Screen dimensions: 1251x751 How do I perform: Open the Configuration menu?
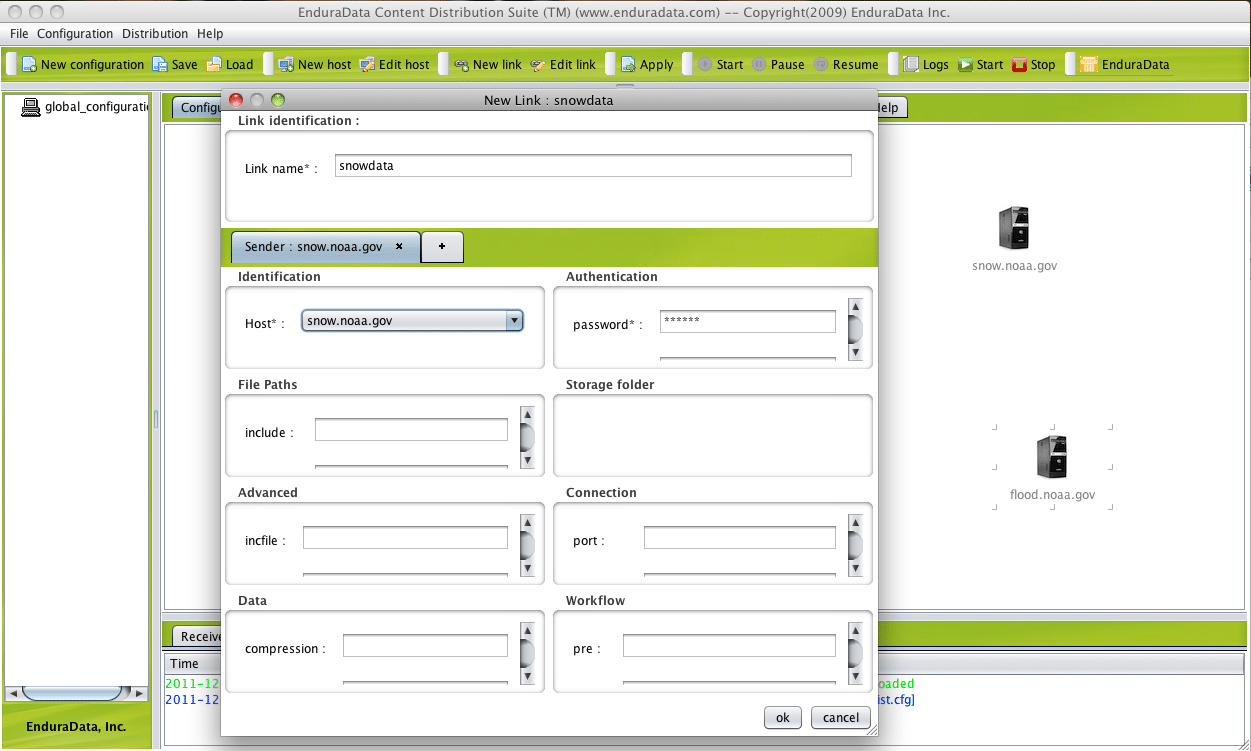[75, 33]
